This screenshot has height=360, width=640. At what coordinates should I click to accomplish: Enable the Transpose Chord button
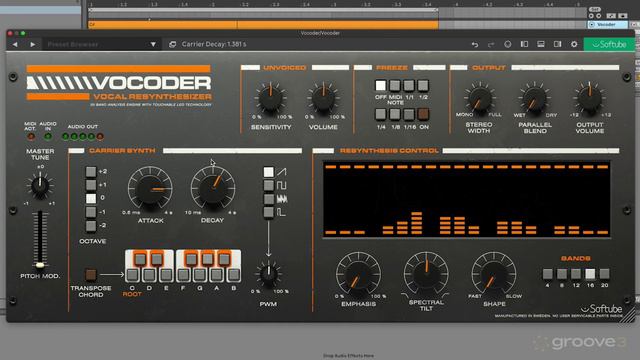pyautogui.click(x=91, y=275)
